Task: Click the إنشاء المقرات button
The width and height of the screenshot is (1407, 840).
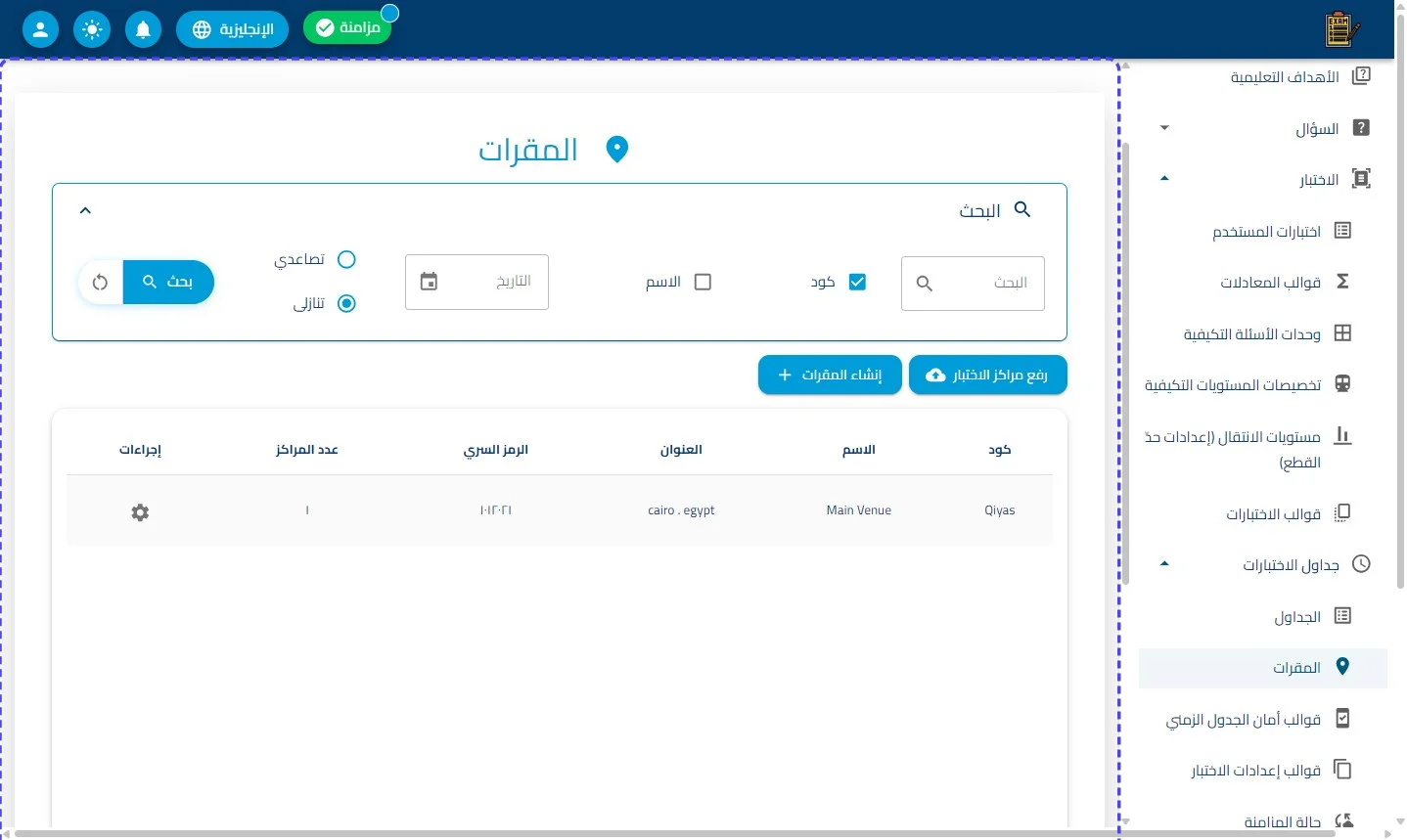Action: click(830, 376)
